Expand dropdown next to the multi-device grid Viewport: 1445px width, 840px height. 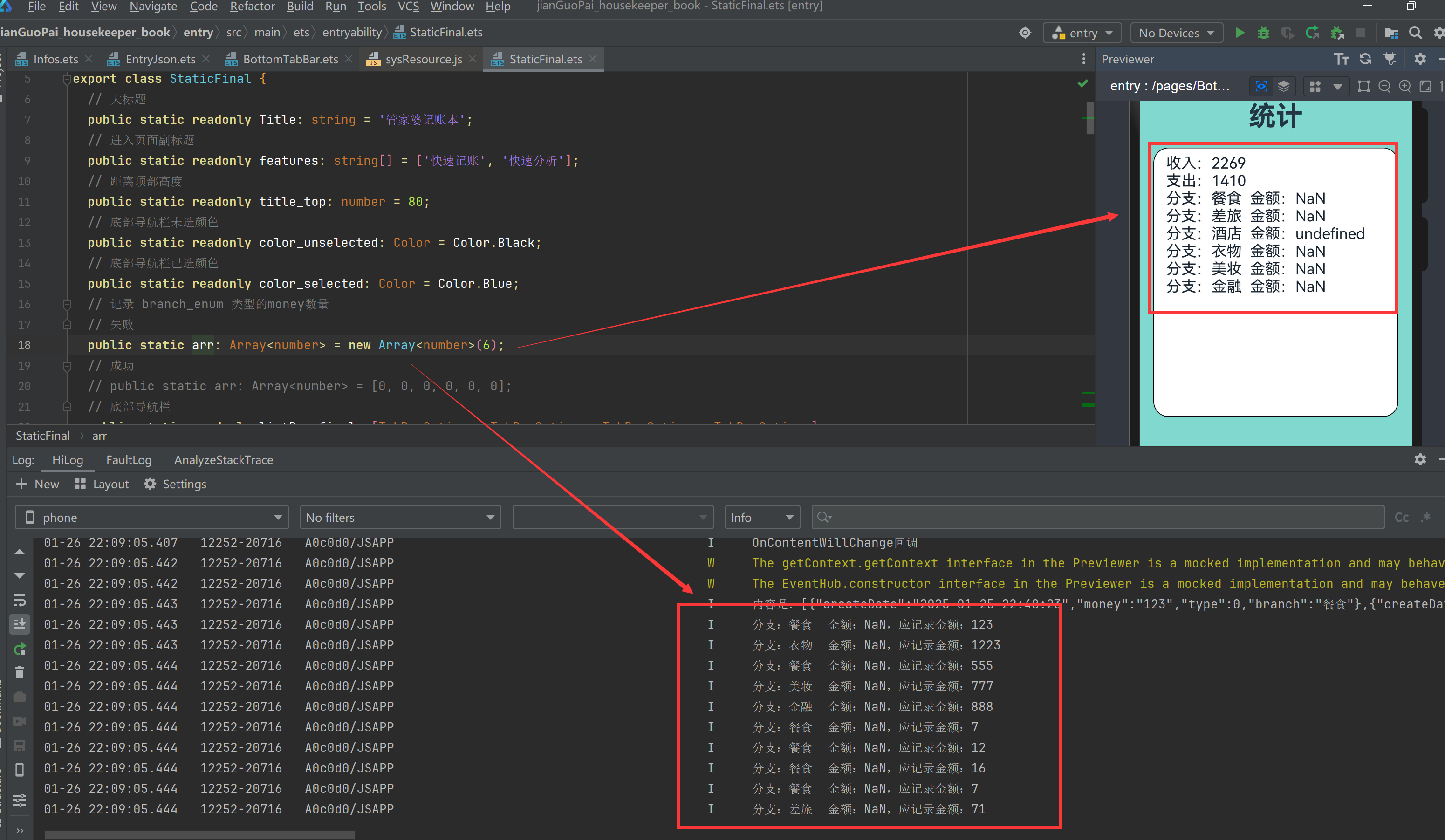(x=1338, y=87)
